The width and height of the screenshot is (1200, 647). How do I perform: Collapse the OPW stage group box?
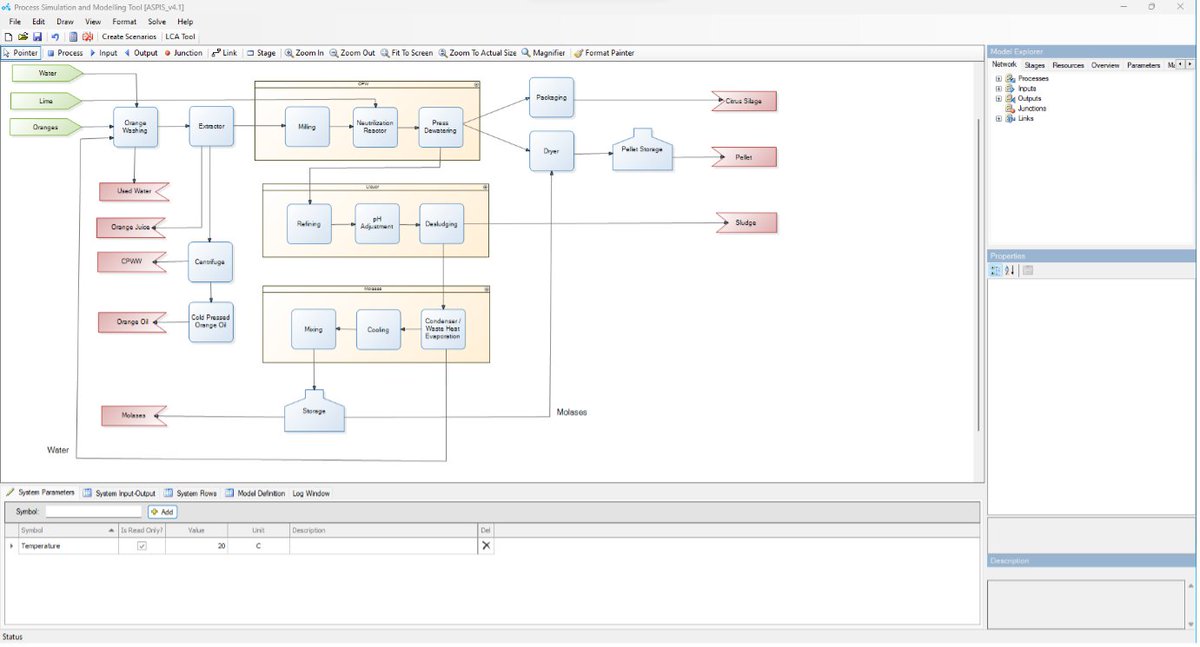coord(476,85)
